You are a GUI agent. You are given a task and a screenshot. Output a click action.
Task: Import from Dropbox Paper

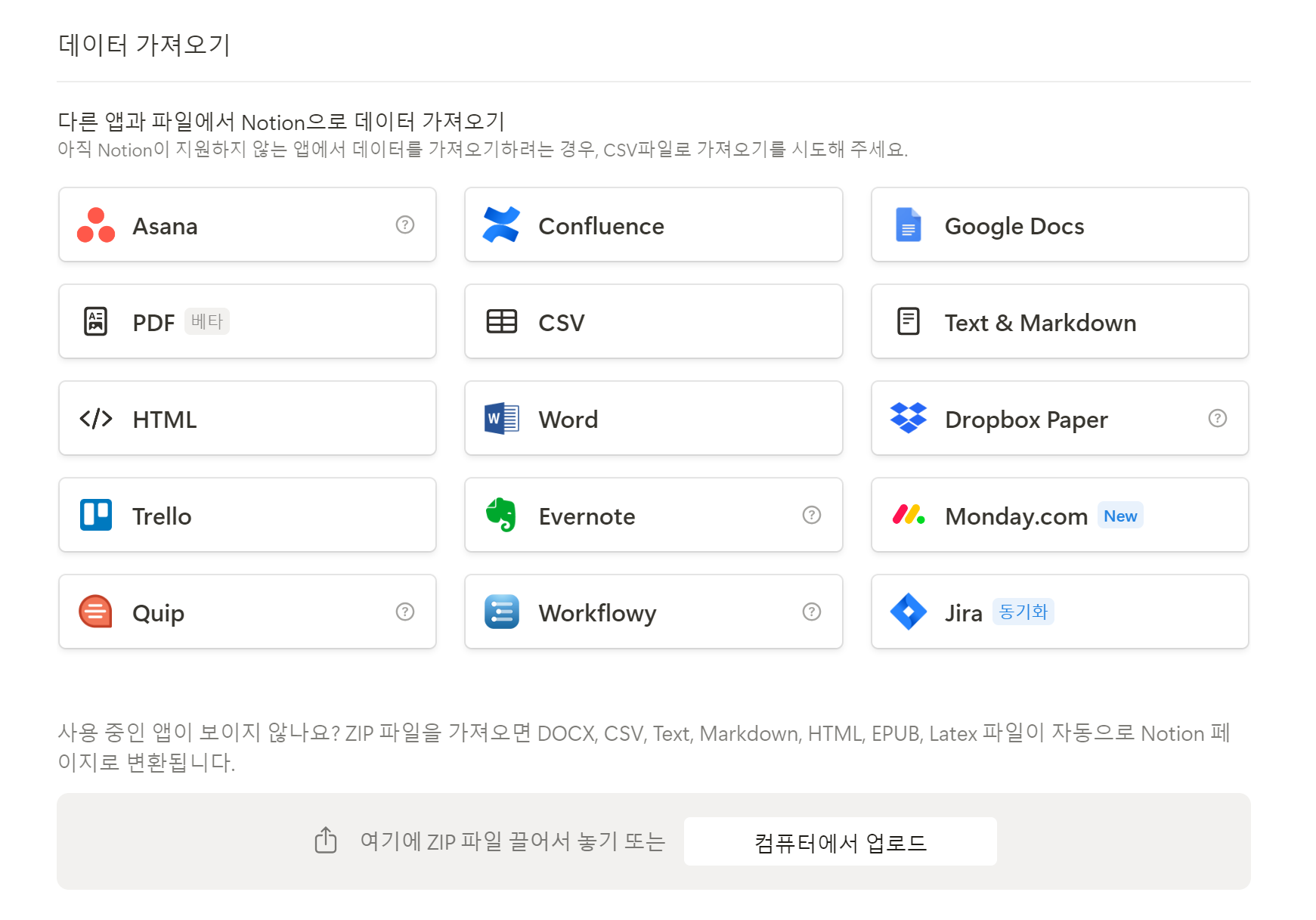pyautogui.click(x=1060, y=418)
